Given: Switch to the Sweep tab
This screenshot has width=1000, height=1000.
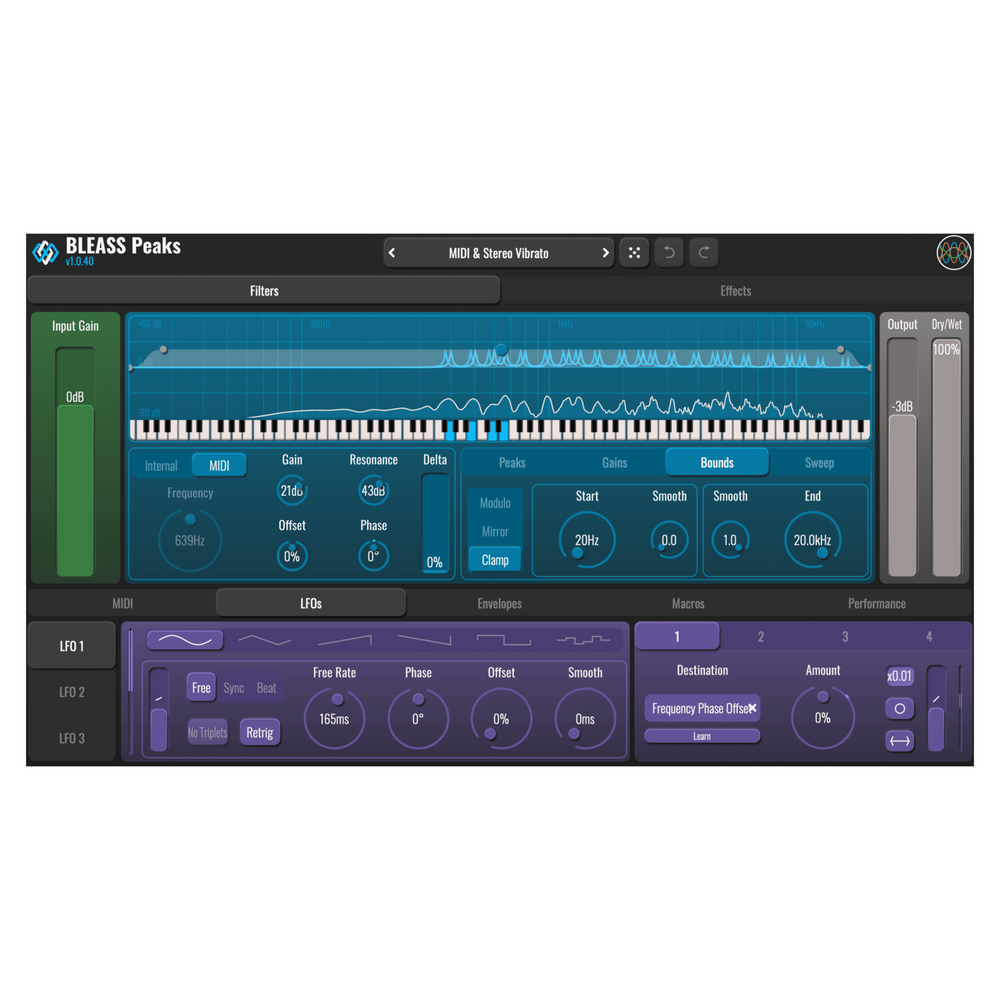Looking at the screenshot, I should click(820, 462).
